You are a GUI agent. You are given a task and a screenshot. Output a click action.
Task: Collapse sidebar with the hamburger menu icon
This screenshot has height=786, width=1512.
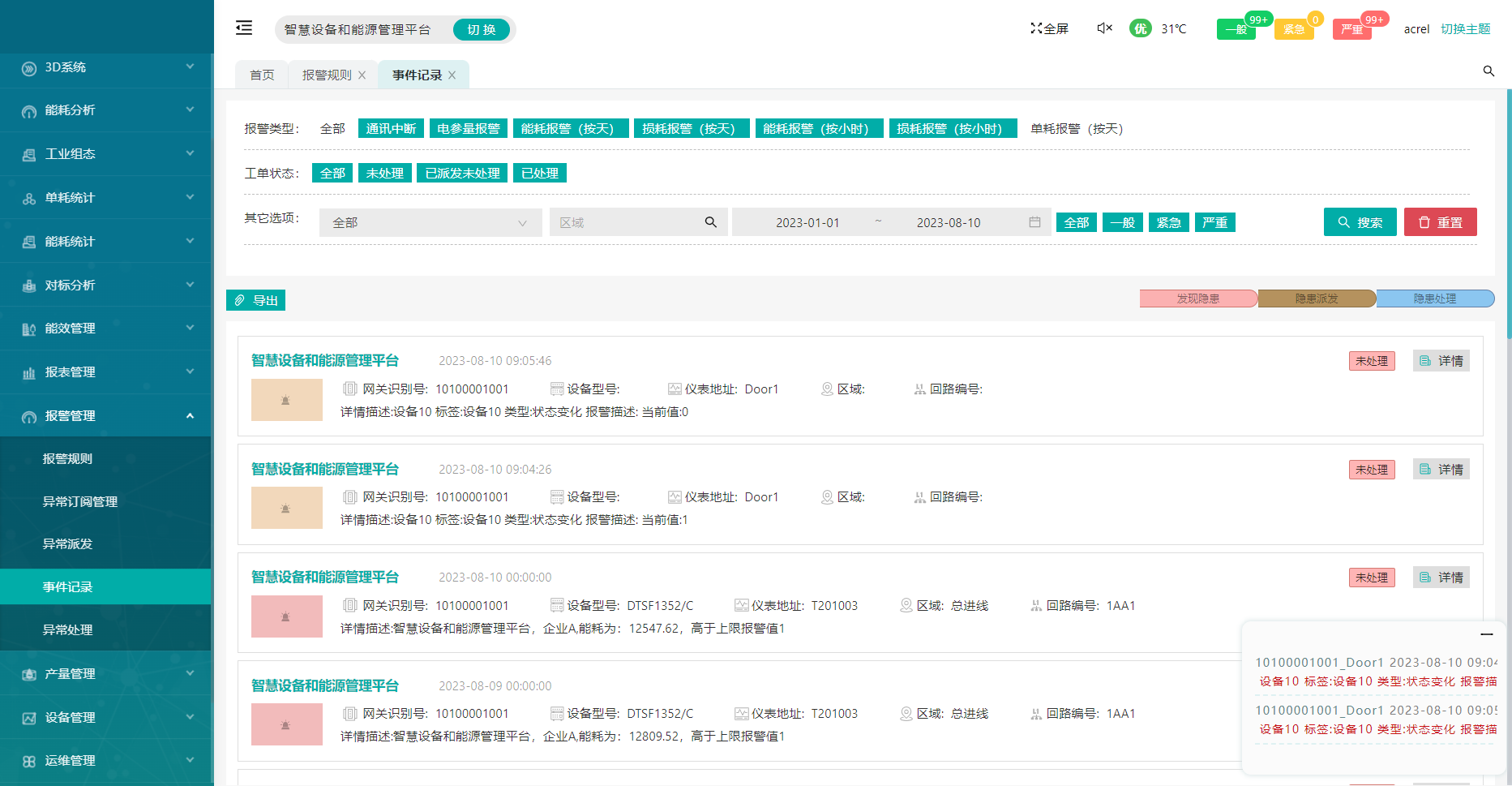tap(244, 28)
